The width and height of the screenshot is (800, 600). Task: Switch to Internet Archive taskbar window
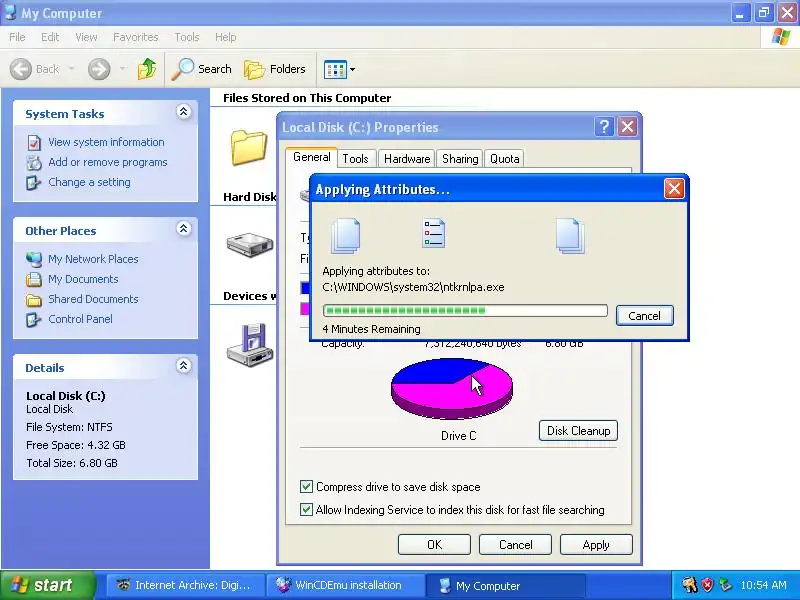tap(185, 585)
